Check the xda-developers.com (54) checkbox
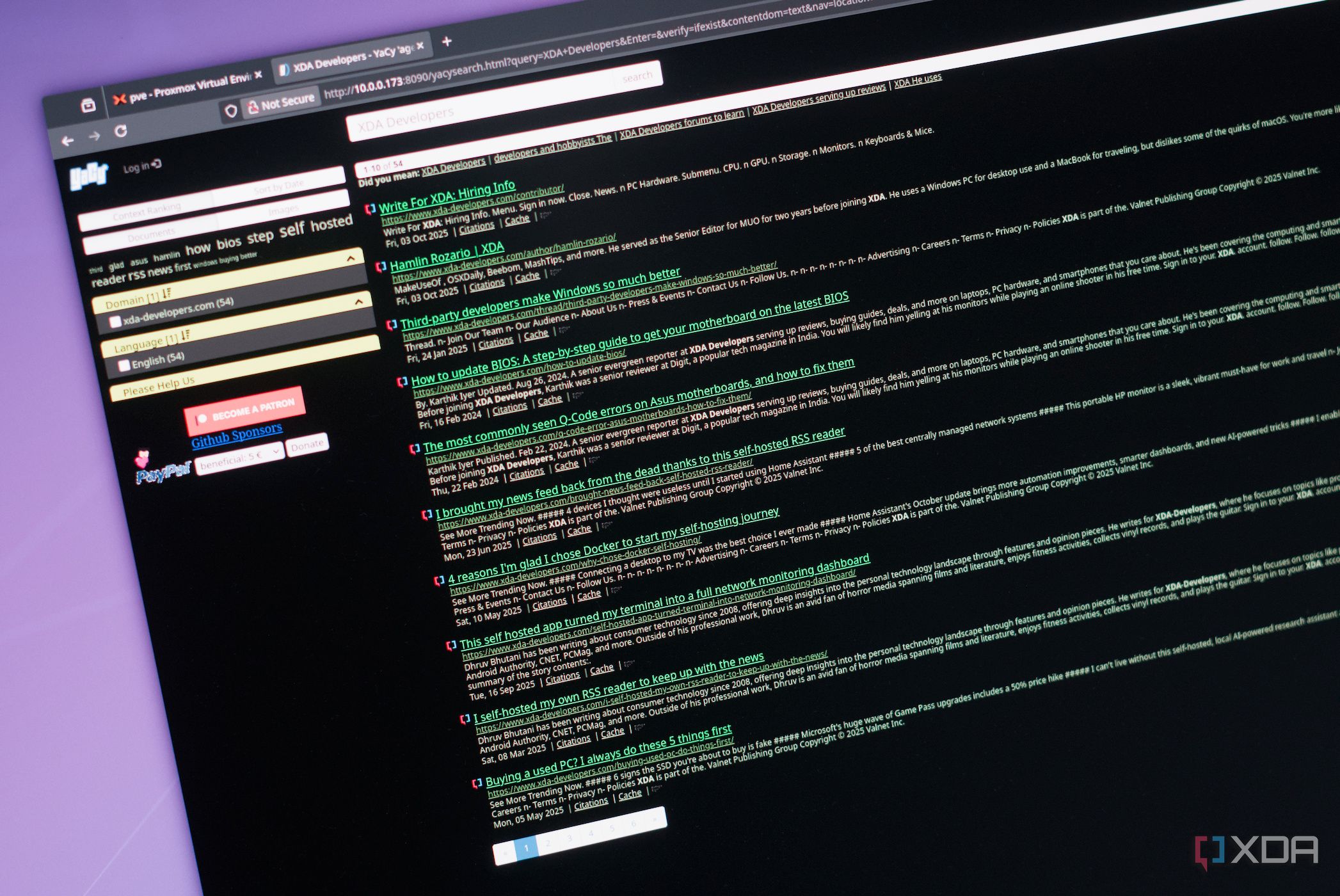1340x896 pixels. click(115, 321)
